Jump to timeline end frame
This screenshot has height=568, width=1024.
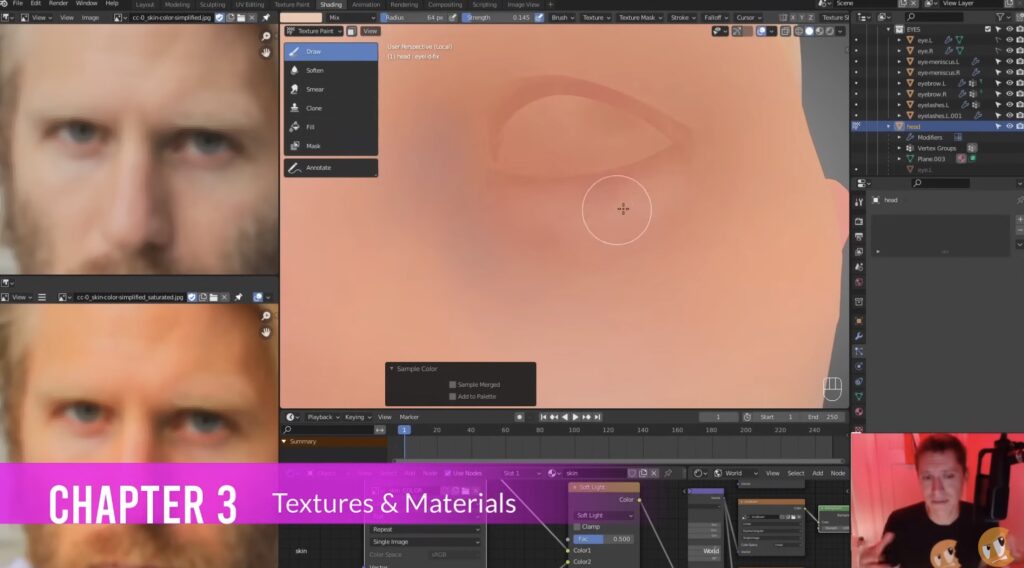[597, 417]
